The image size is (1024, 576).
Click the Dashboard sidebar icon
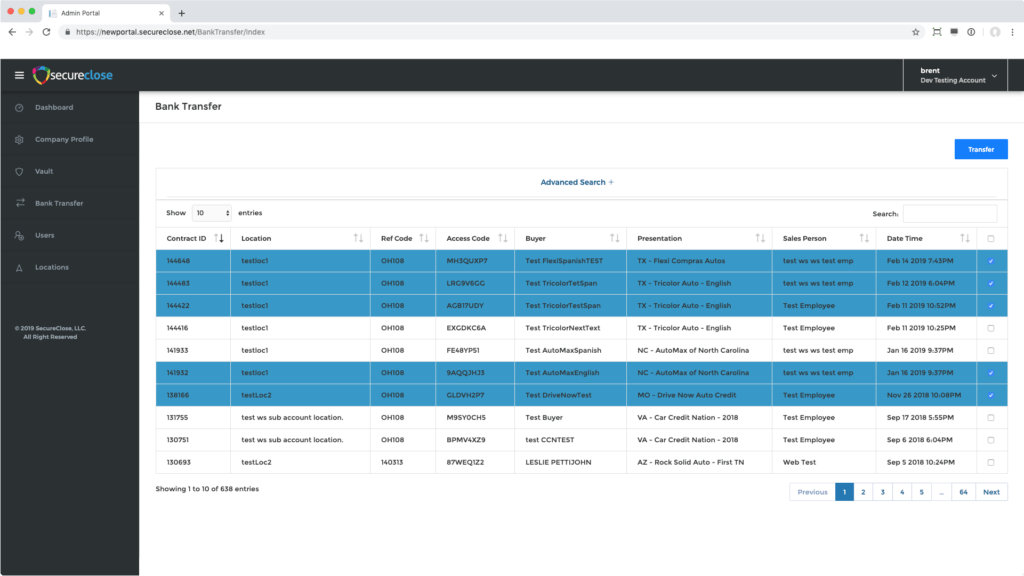(x=19, y=107)
